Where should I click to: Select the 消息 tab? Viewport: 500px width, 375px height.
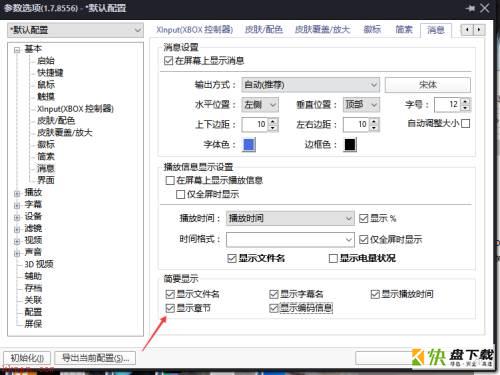click(436, 30)
